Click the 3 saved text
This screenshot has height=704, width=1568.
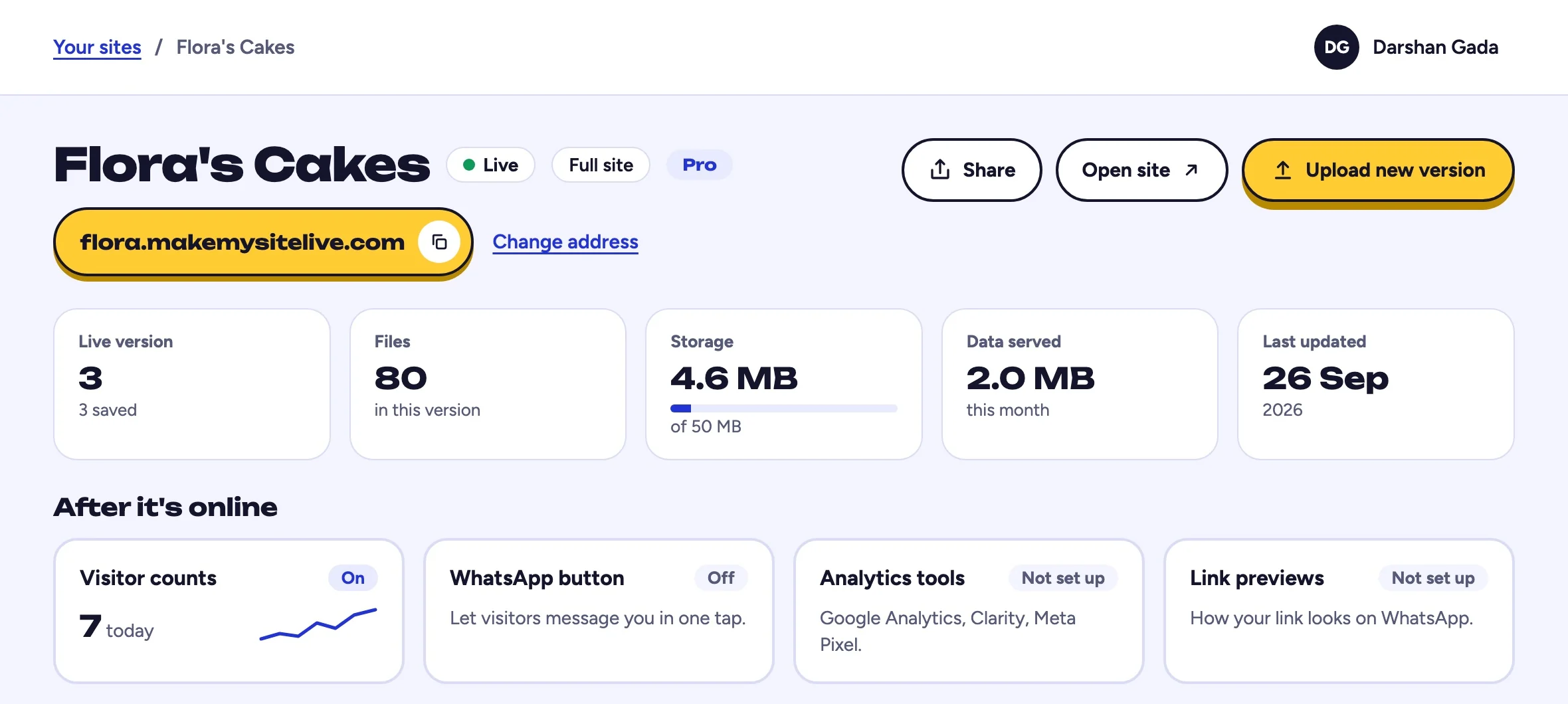pyautogui.click(x=108, y=410)
